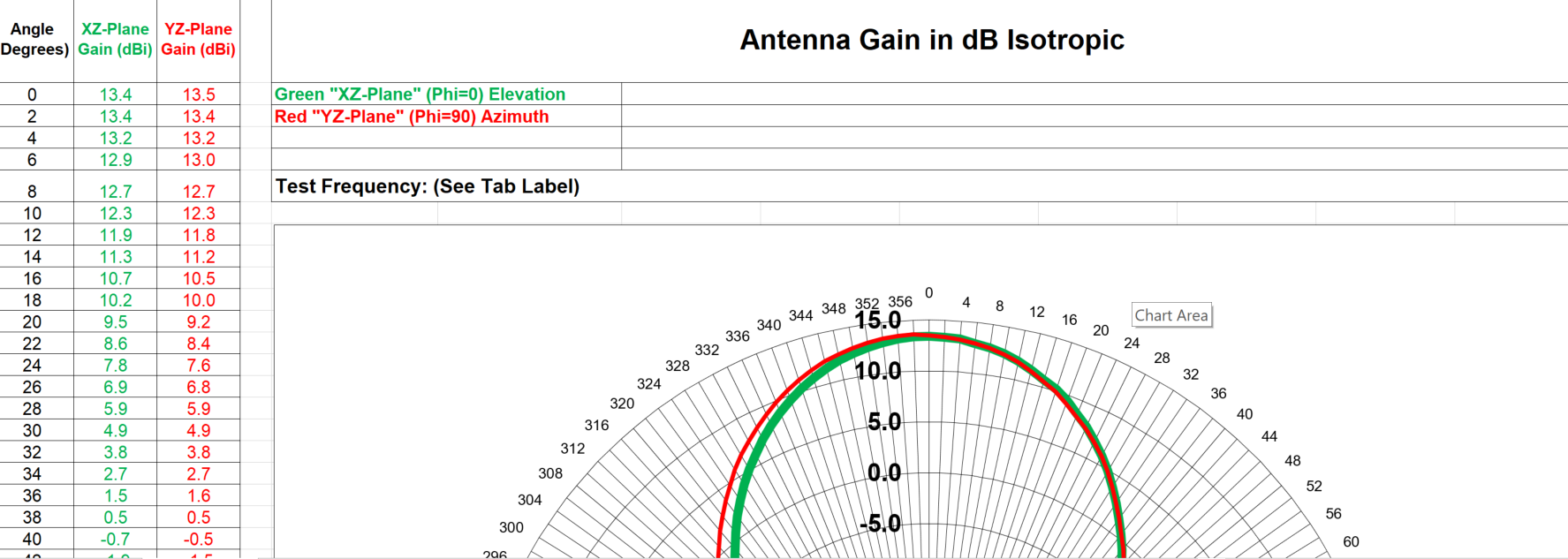1568x559 pixels.
Task: Select the 0.0 radial axis label on chart
Action: [x=884, y=472]
